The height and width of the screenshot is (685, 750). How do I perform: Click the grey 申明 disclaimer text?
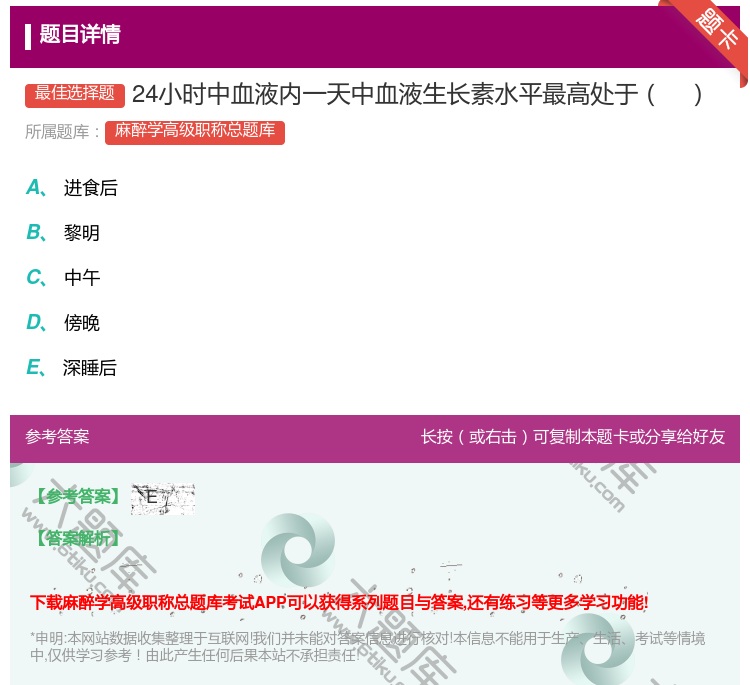click(x=367, y=646)
